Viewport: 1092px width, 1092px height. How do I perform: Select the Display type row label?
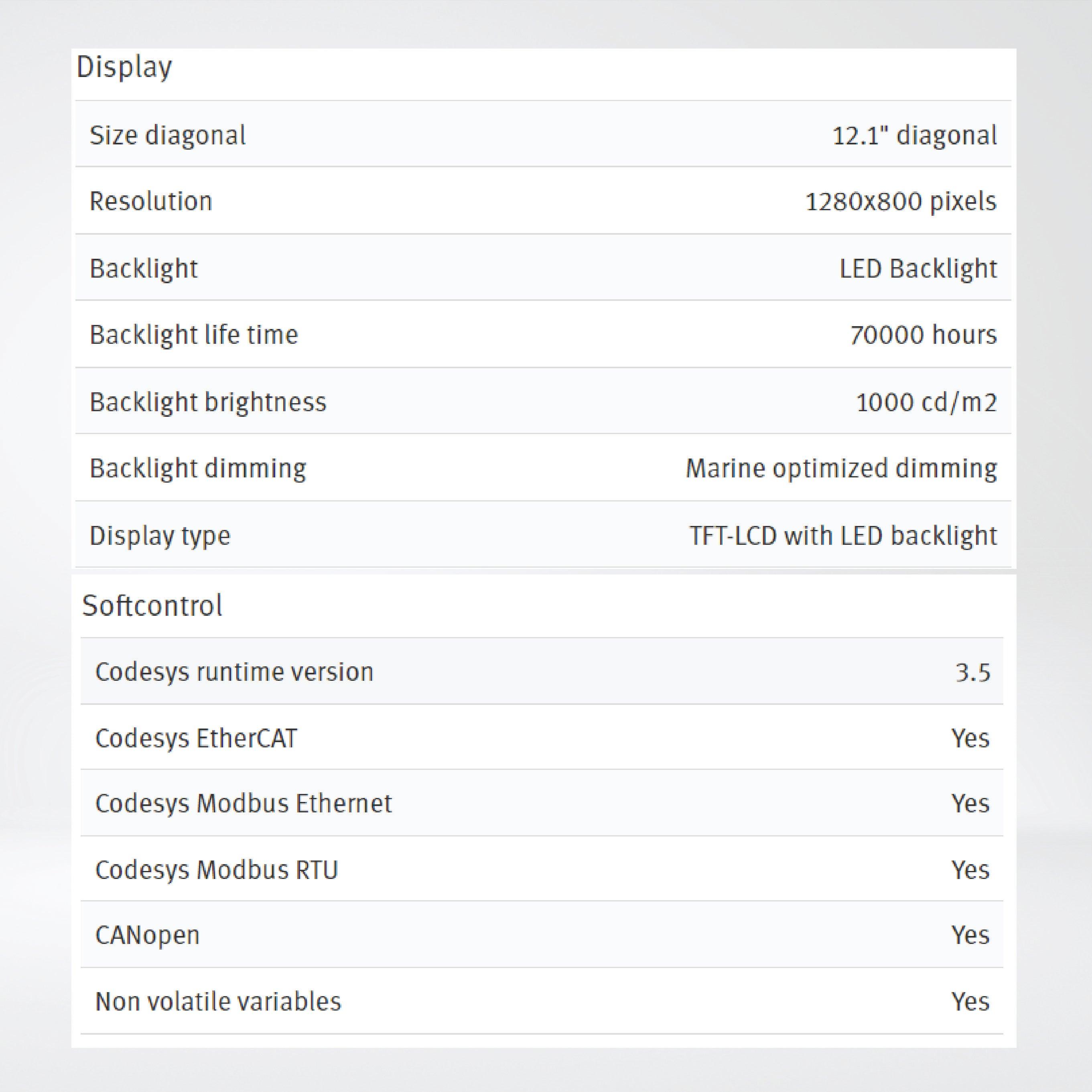click(x=160, y=535)
